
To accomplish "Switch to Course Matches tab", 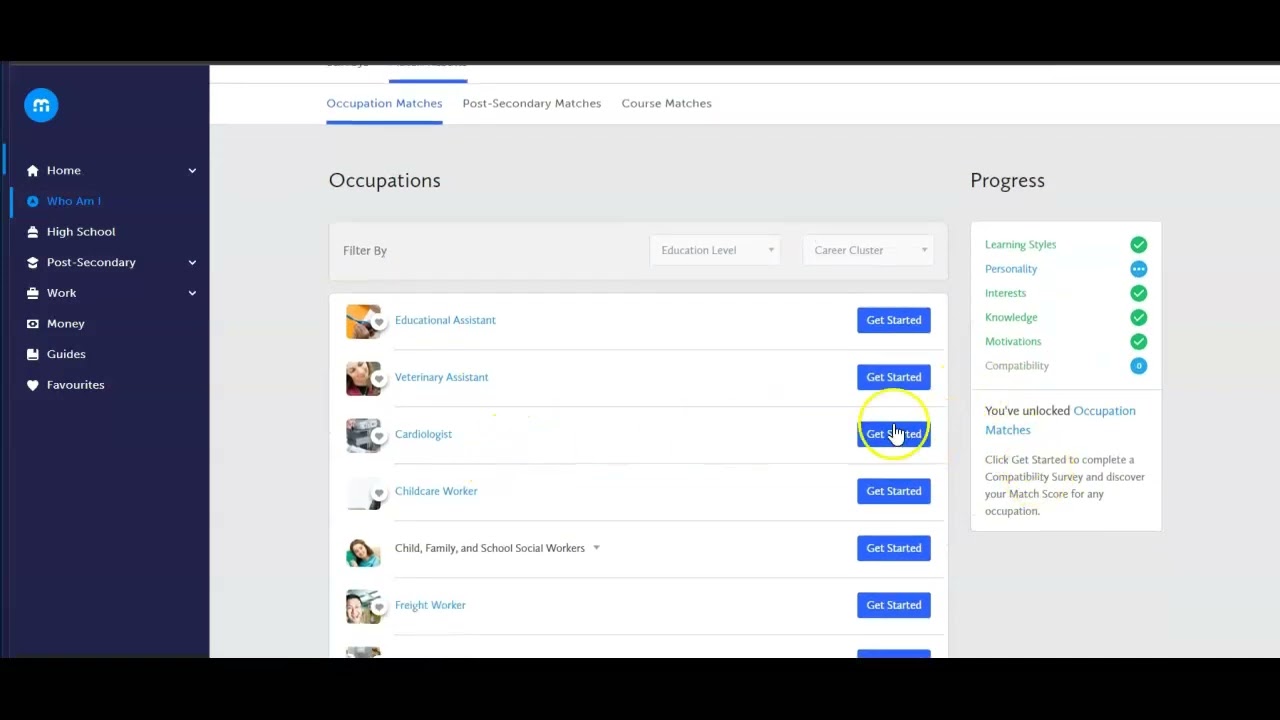I will pyautogui.click(x=667, y=103).
